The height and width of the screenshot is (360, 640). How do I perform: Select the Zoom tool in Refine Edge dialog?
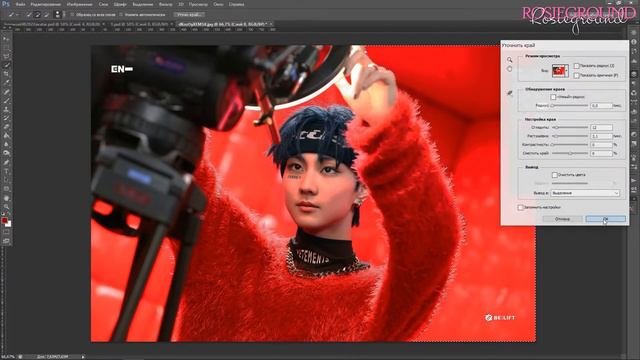(509, 60)
